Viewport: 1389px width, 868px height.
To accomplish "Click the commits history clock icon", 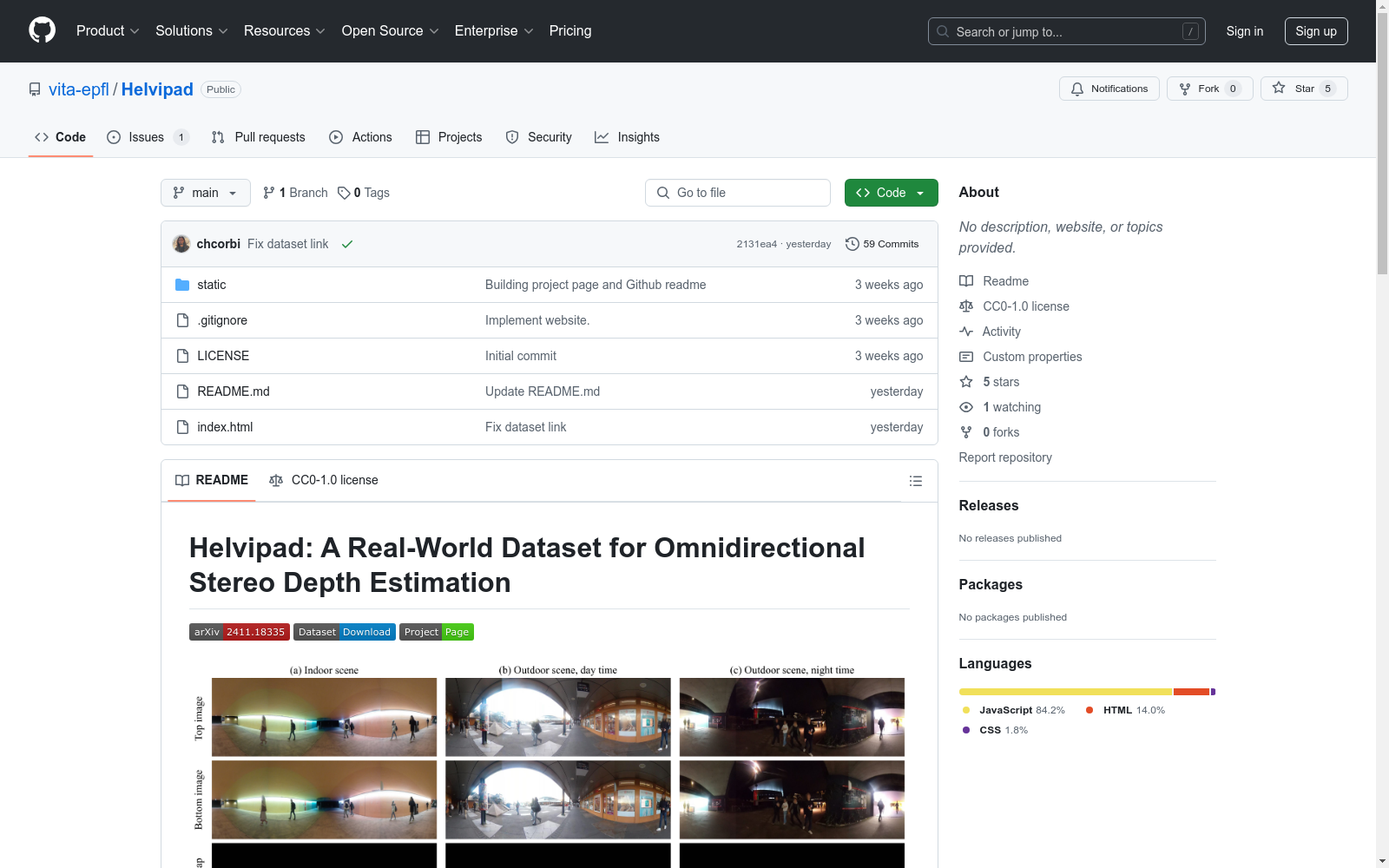I will (852, 244).
